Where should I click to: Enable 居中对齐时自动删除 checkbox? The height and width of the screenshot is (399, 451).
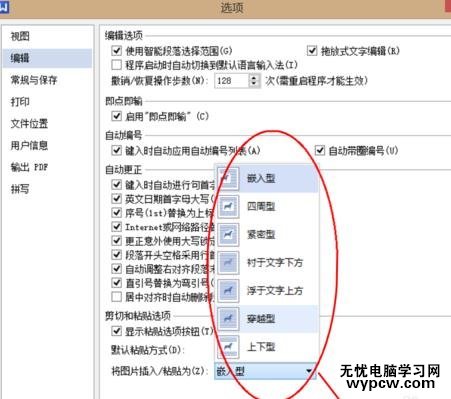[x=116, y=297]
